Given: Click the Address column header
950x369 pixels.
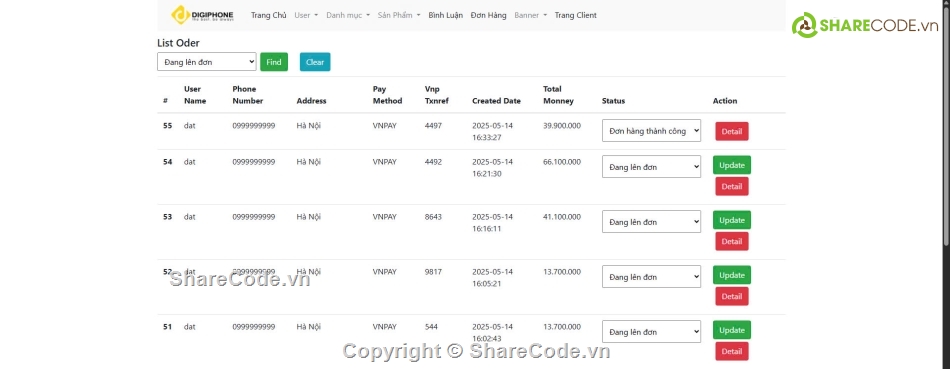Looking at the screenshot, I should click(x=311, y=101).
